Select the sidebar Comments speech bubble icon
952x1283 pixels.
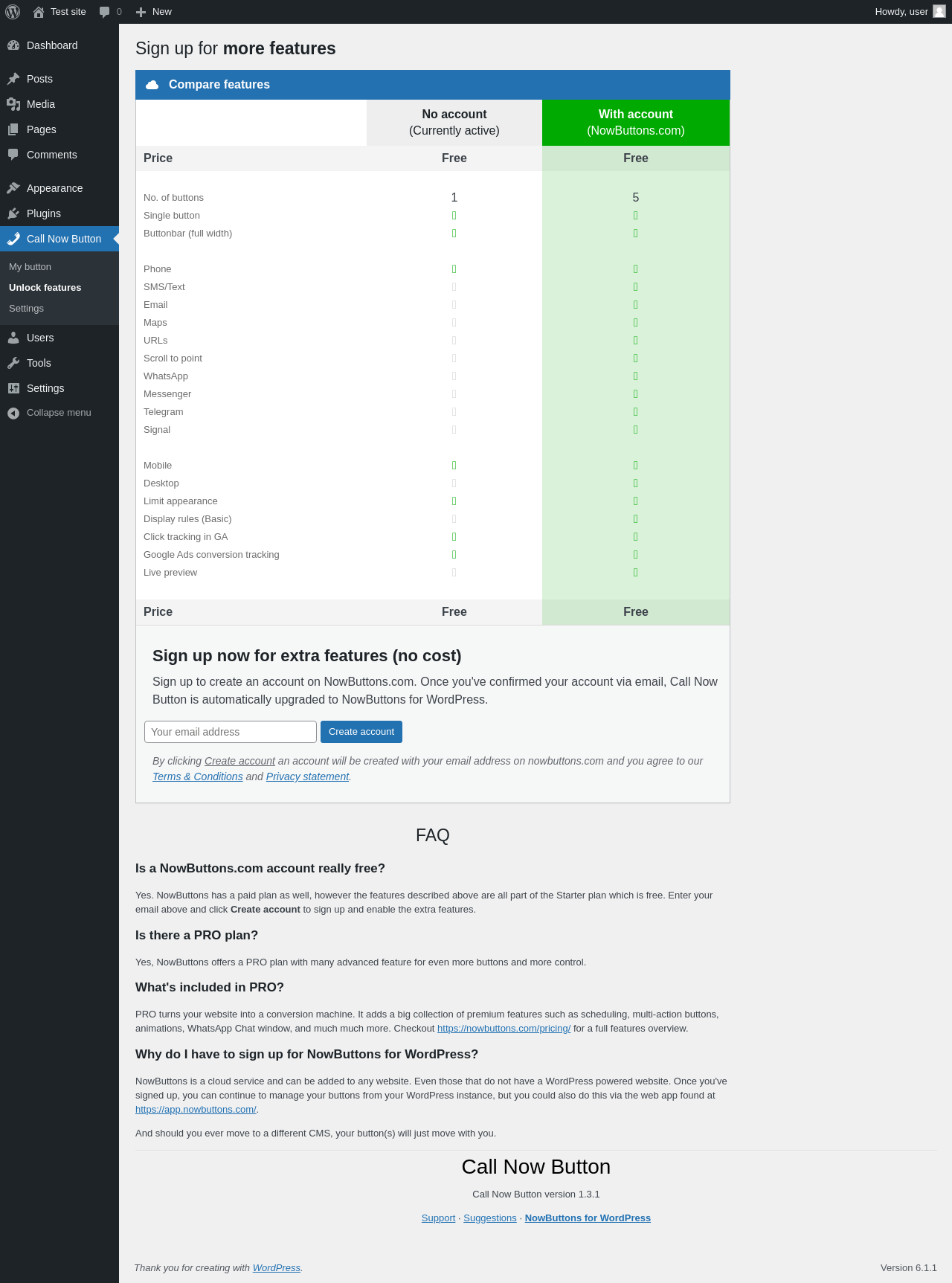click(13, 155)
